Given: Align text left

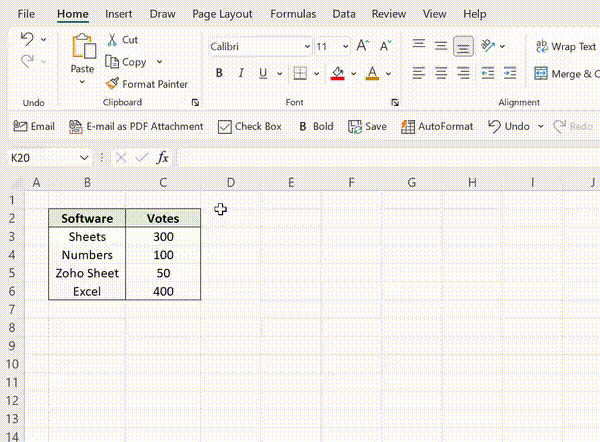Looking at the screenshot, I should pos(419,73).
